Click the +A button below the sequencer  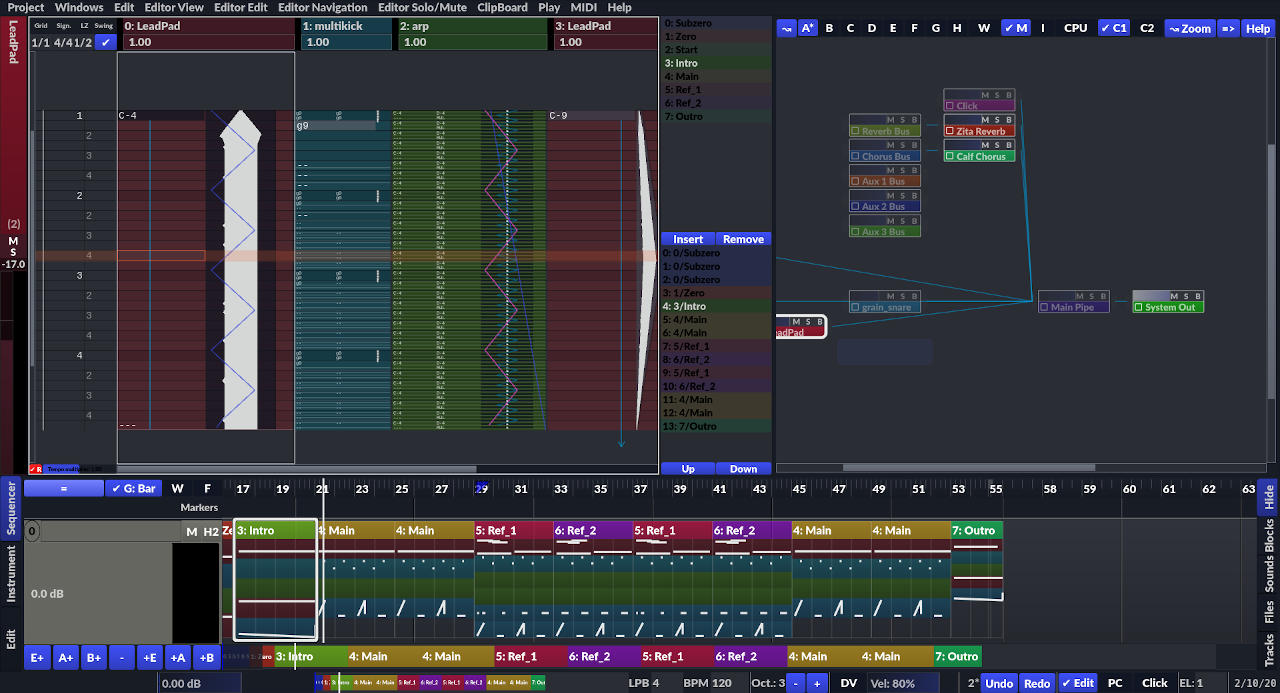click(x=177, y=657)
